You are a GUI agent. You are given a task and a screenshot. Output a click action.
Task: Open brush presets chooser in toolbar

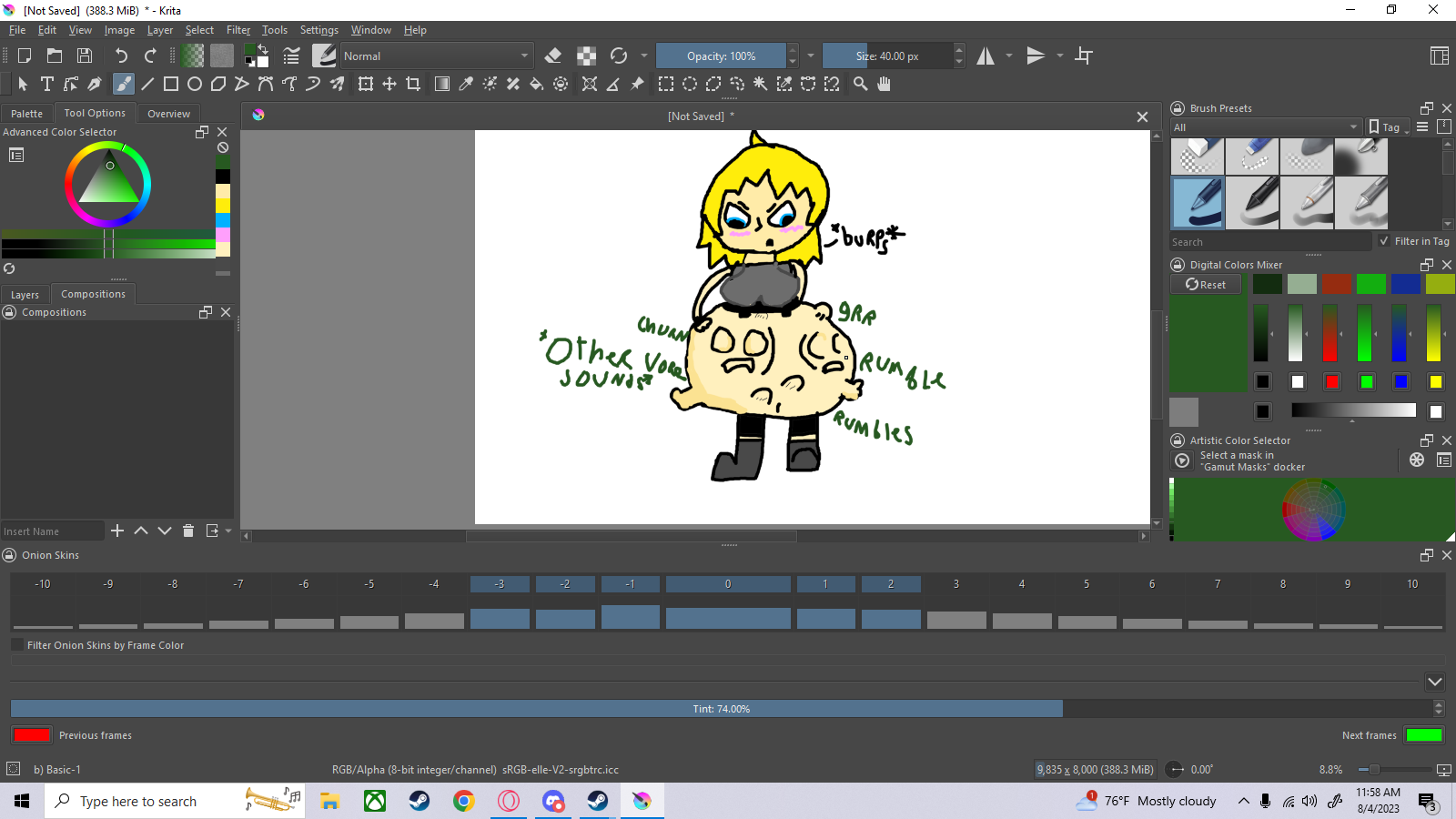[324, 56]
